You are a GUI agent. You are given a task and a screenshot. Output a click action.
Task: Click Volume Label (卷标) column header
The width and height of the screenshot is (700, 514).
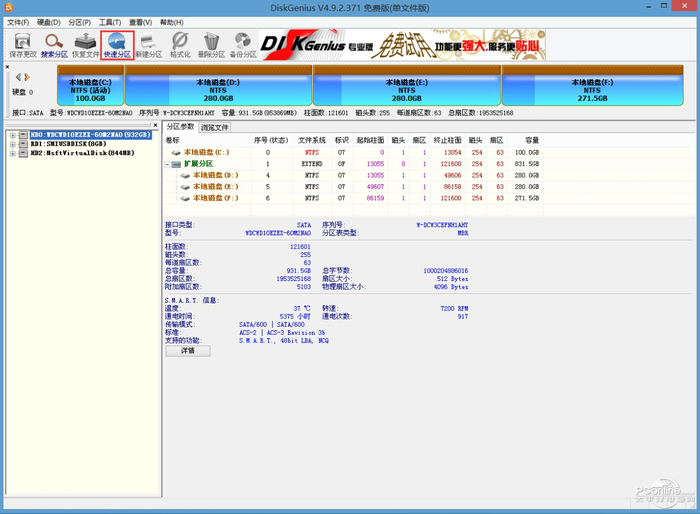tap(207, 140)
